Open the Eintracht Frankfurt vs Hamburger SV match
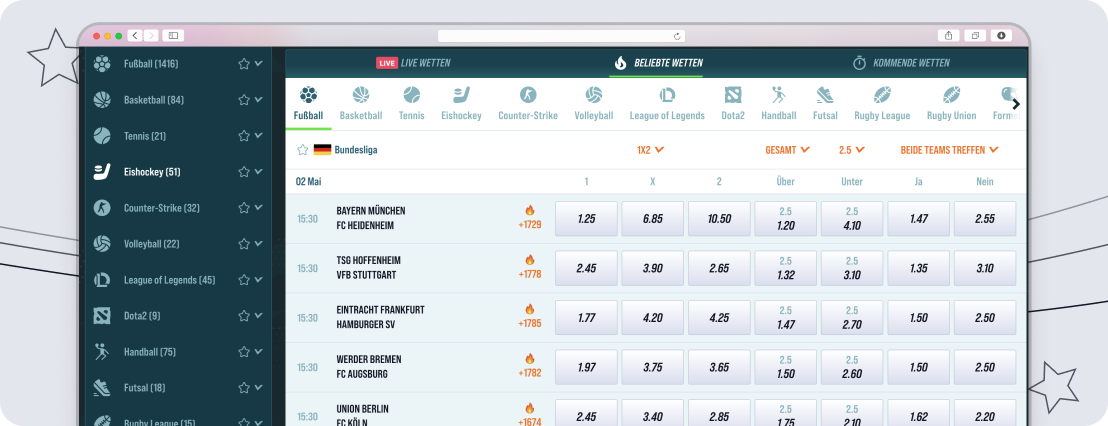This screenshot has width=1108, height=426. [381, 317]
